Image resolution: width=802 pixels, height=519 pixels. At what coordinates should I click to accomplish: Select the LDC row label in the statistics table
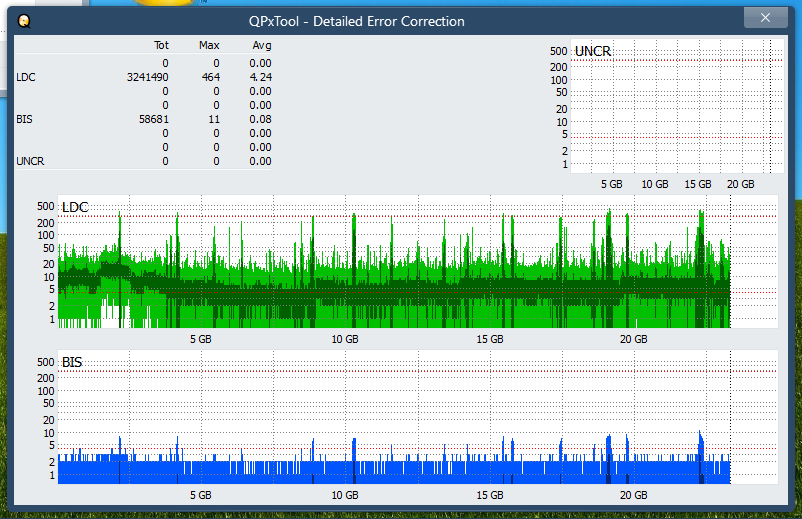26,77
